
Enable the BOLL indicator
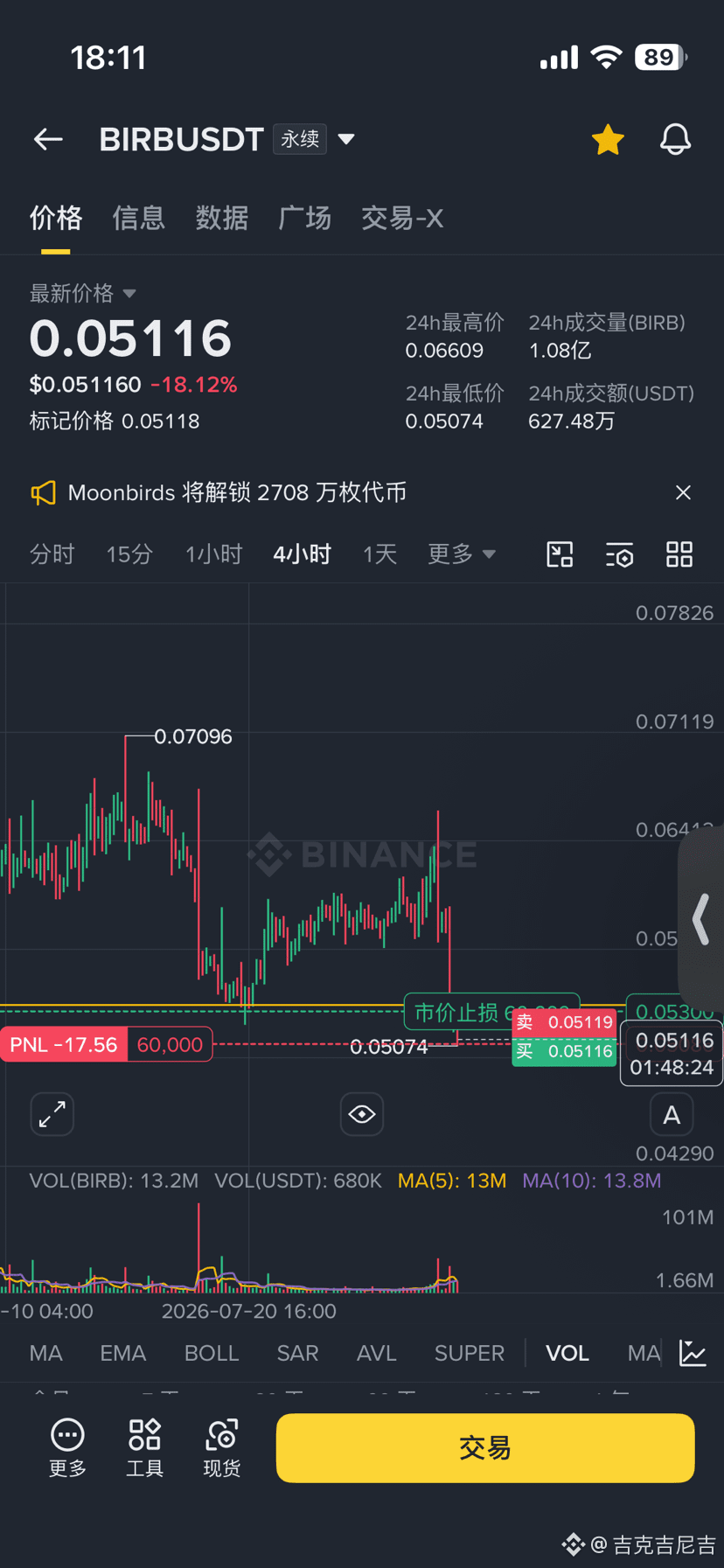coord(212,1353)
